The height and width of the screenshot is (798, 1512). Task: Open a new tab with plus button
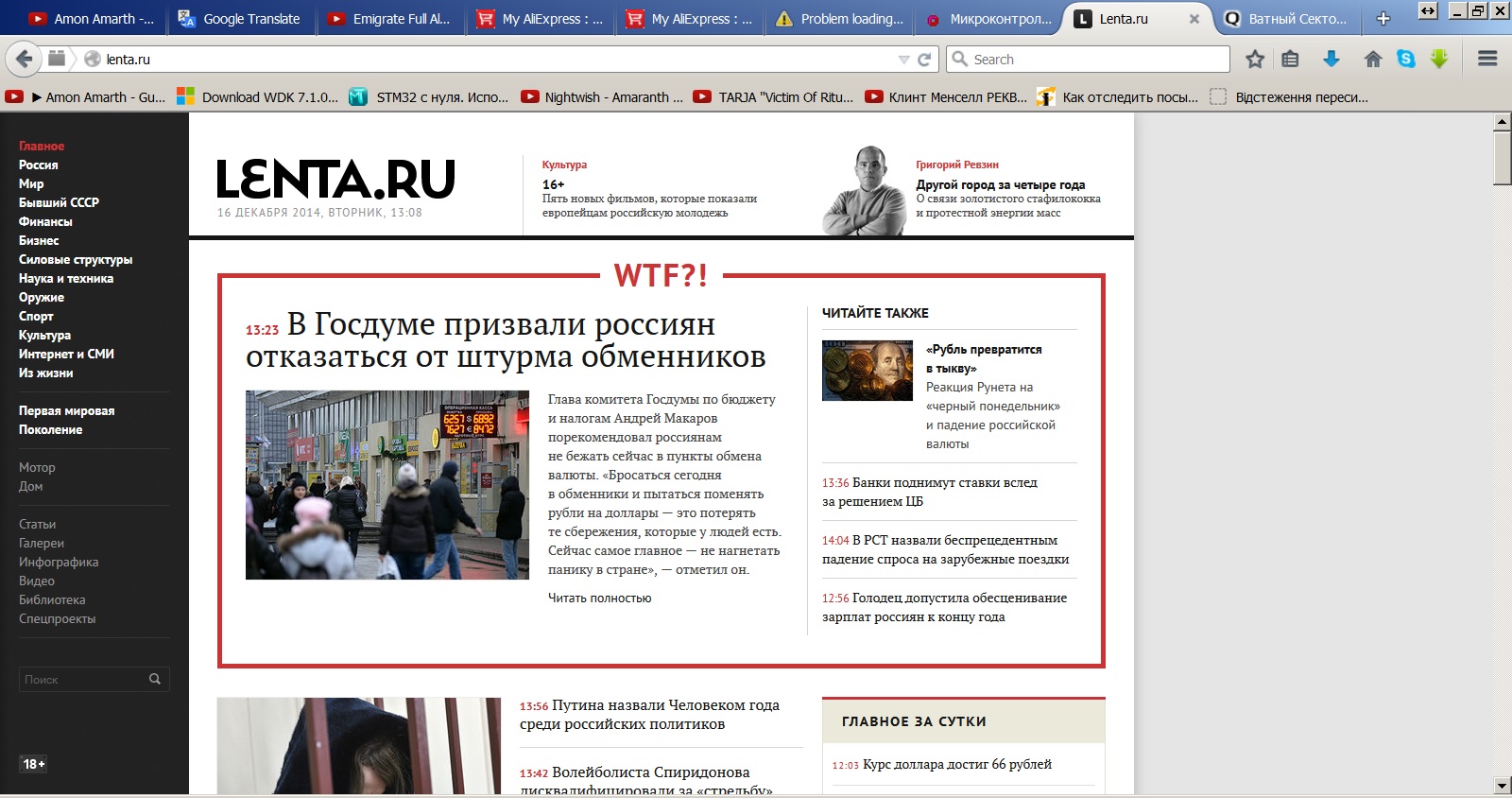pyautogui.click(x=1383, y=19)
